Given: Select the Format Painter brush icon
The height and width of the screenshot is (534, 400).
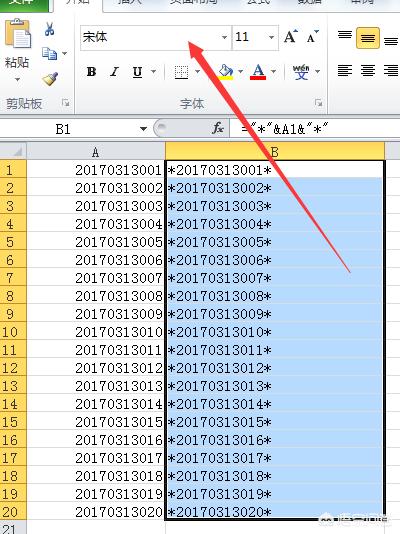Looking at the screenshot, I should point(50,79).
